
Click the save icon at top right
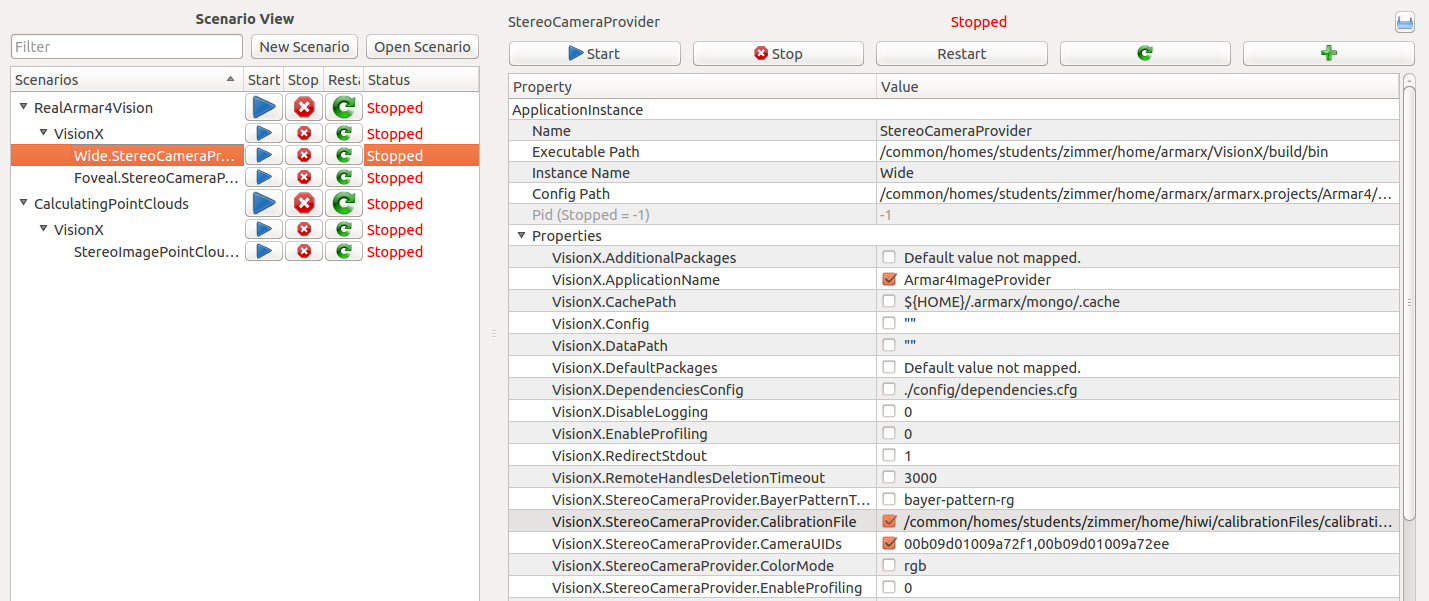point(1404,23)
